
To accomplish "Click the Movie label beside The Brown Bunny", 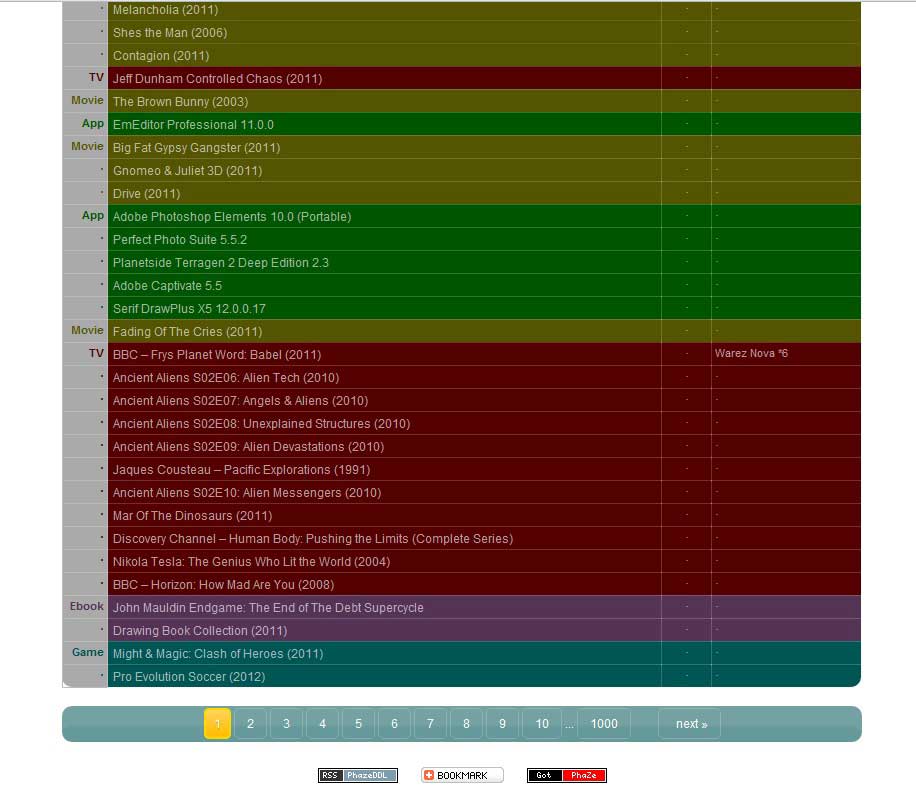I will coord(87,100).
